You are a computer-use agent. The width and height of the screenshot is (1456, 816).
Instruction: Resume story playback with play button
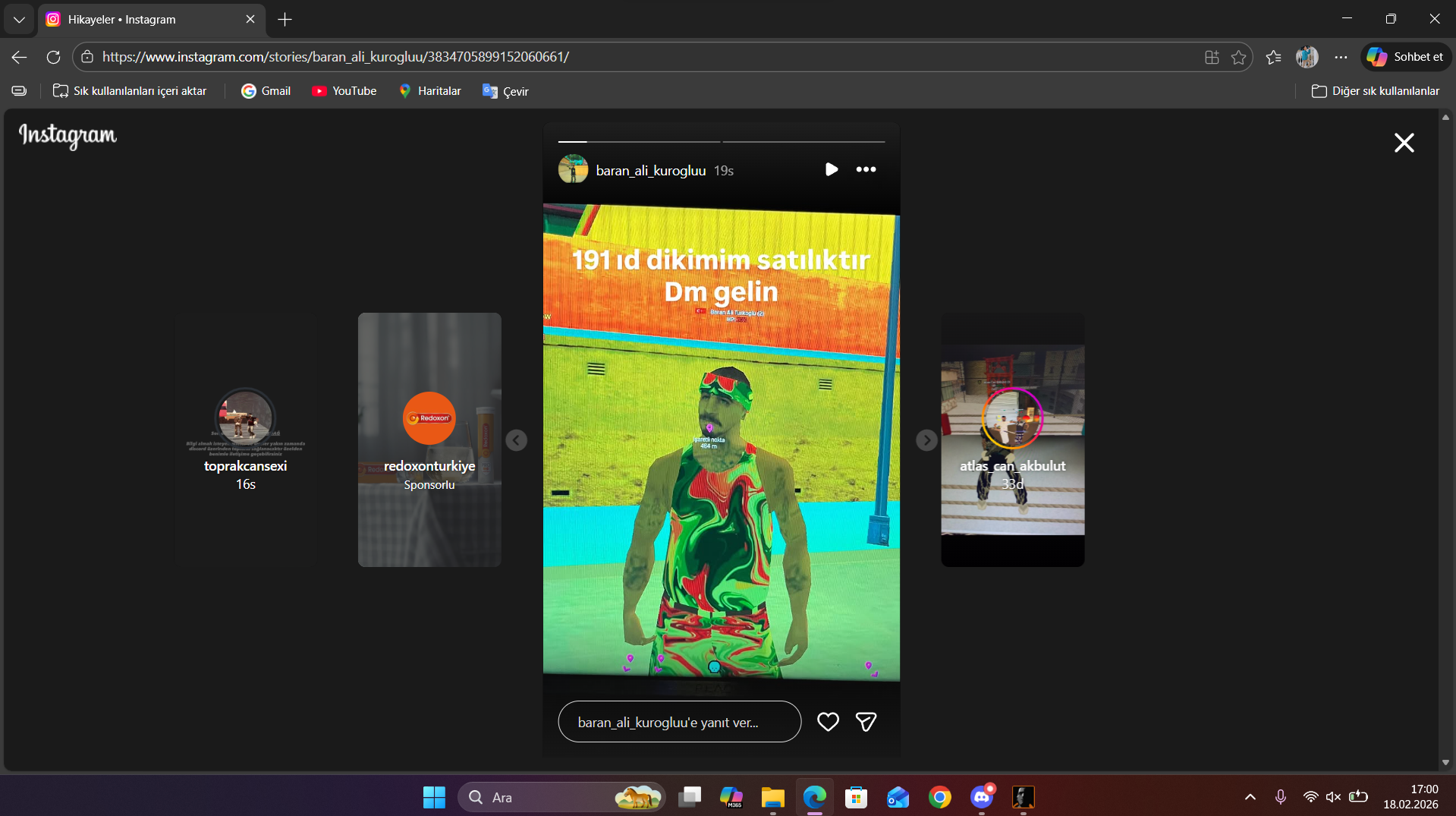click(832, 169)
